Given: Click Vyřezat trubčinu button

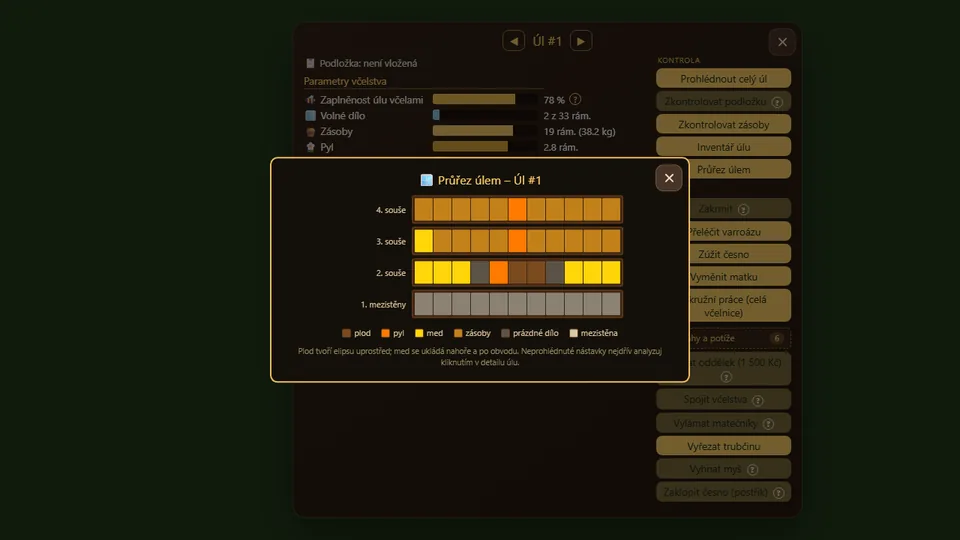Looking at the screenshot, I should pyautogui.click(x=724, y=446).
